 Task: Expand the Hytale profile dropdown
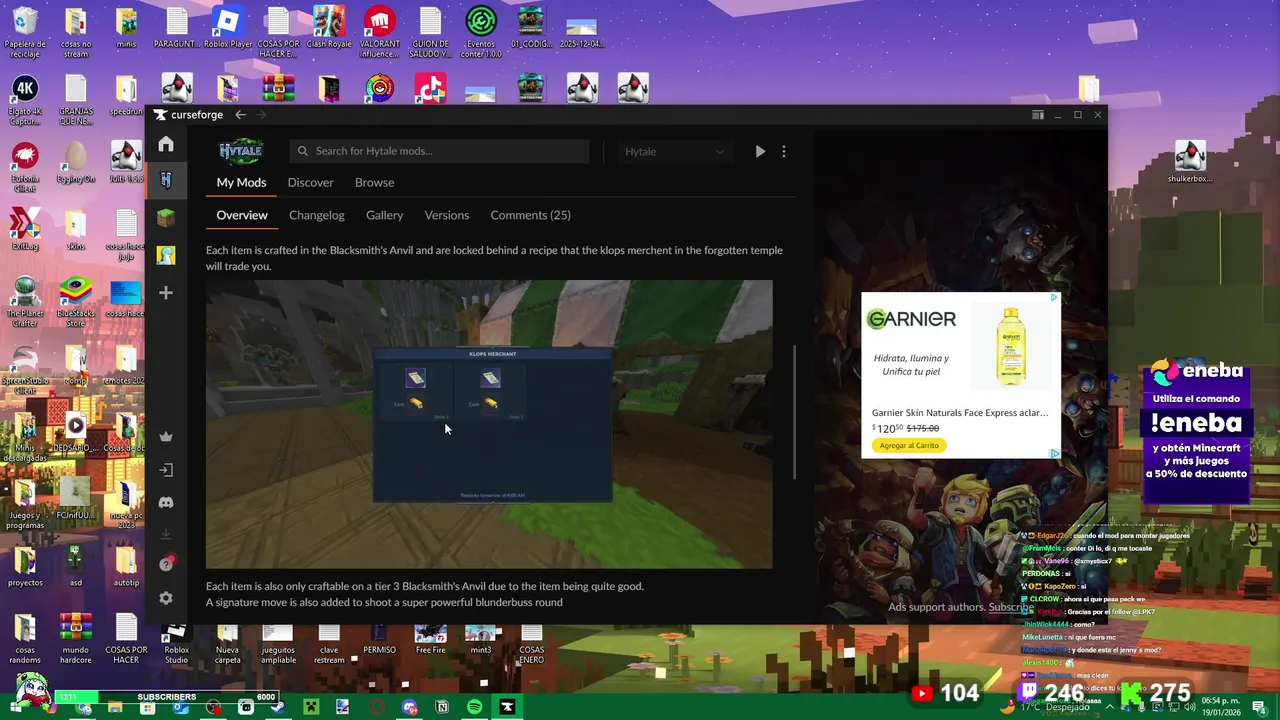(x=675, y=151)
